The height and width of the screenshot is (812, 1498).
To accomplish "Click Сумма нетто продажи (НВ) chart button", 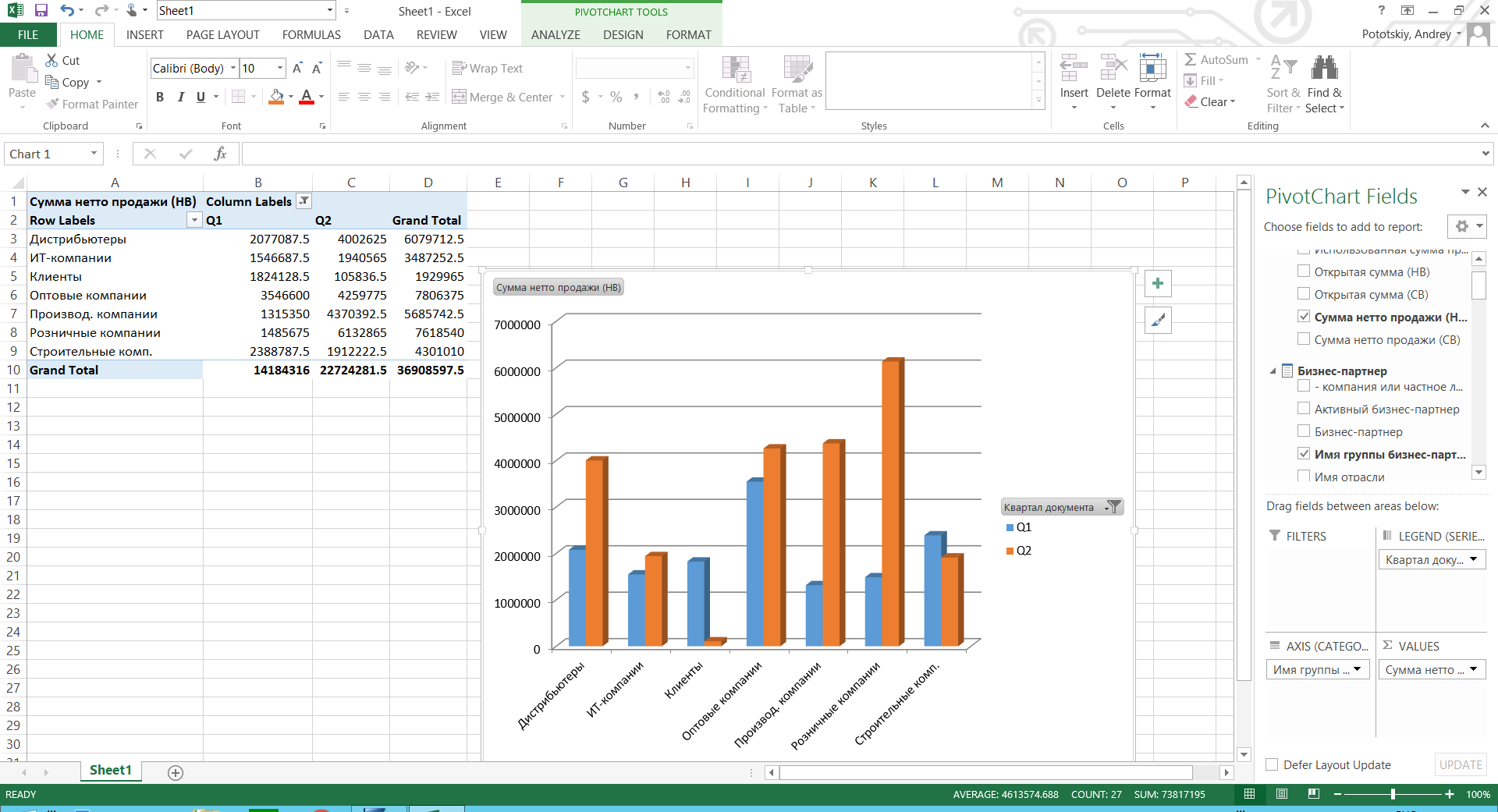I will 559,287.
